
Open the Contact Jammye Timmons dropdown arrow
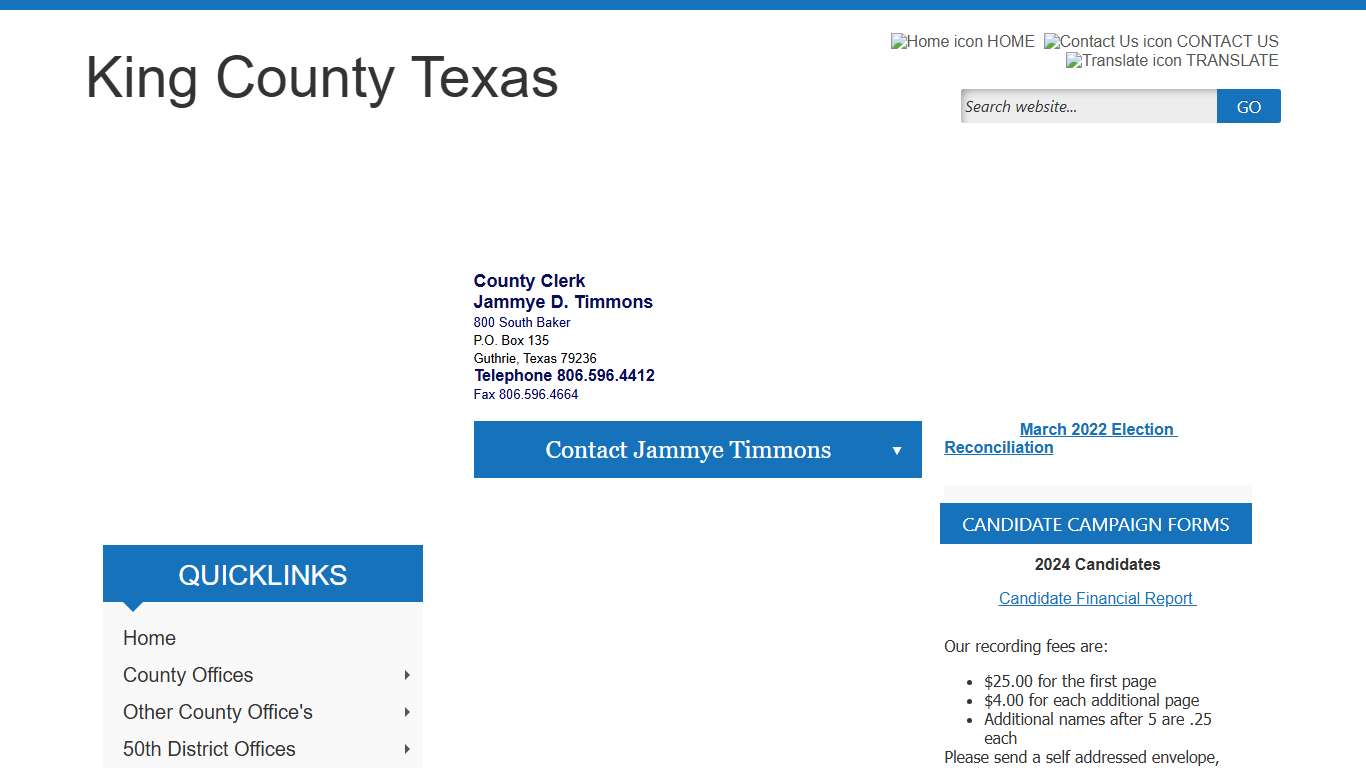point(896,450)
